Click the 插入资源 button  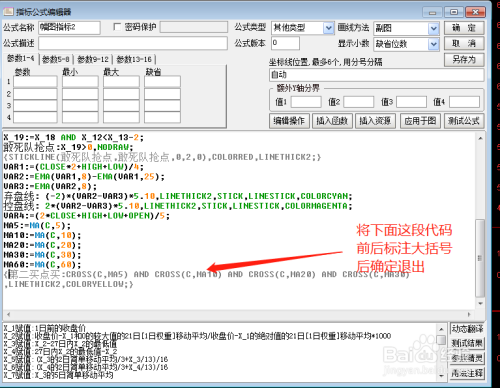pos(375,121)
